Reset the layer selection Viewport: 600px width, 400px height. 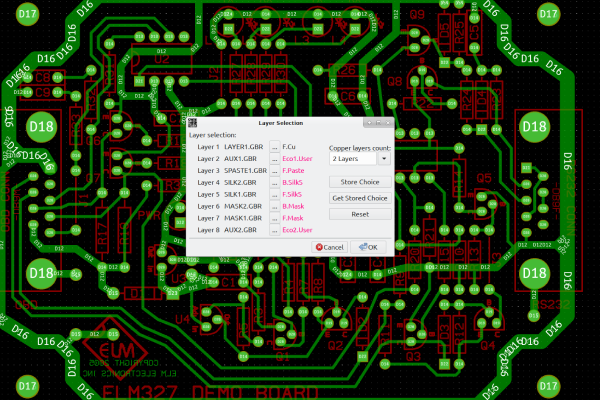360,214
